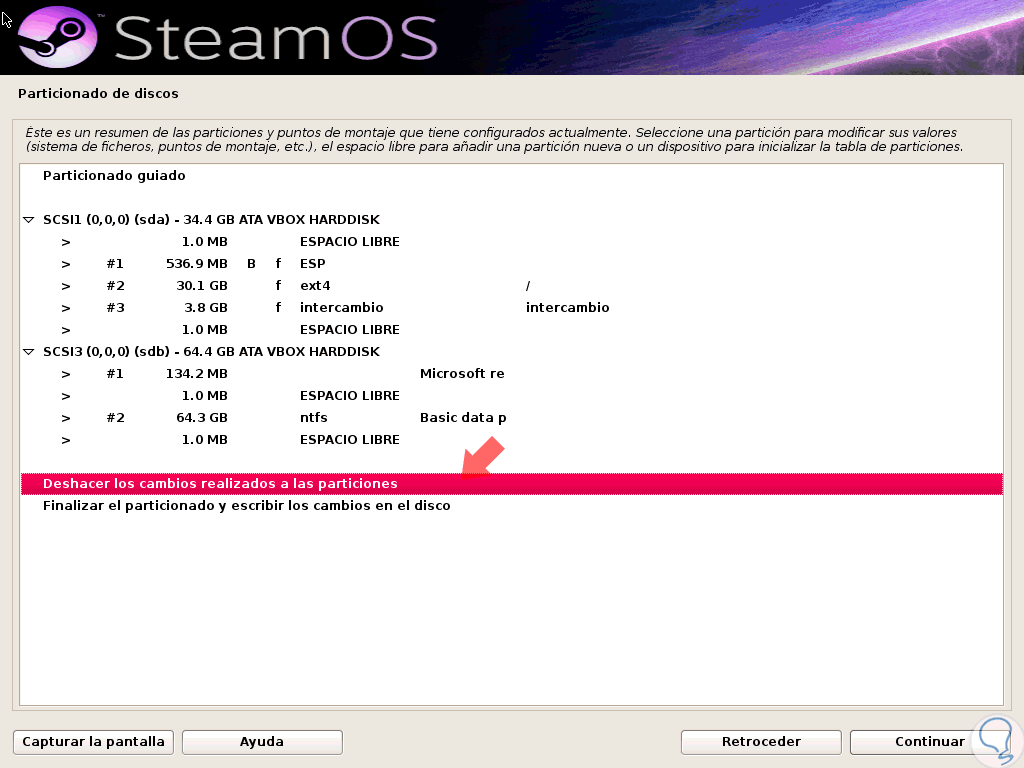Click the 'Basic data p' partition name
This screenshot has height=768, width=1024.
[x=463, y=418]
